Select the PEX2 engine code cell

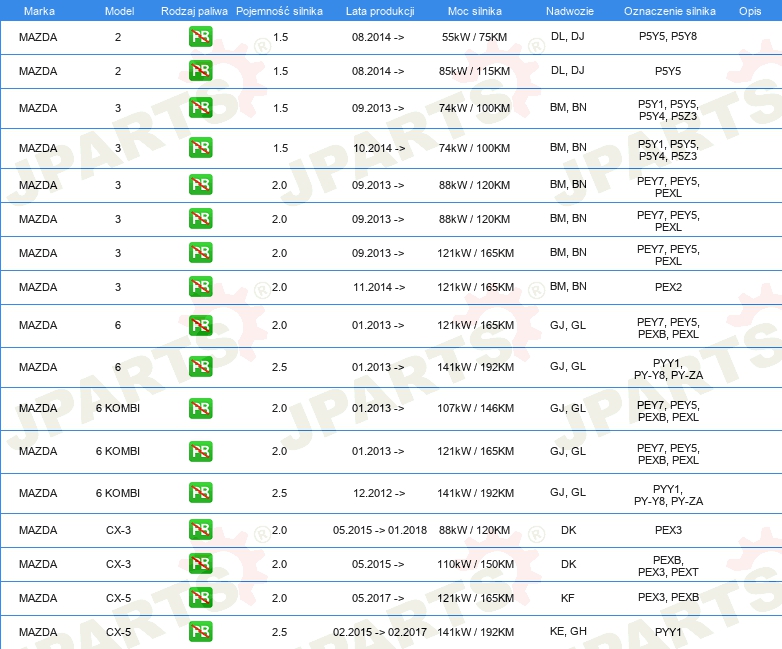click(667, 287)
